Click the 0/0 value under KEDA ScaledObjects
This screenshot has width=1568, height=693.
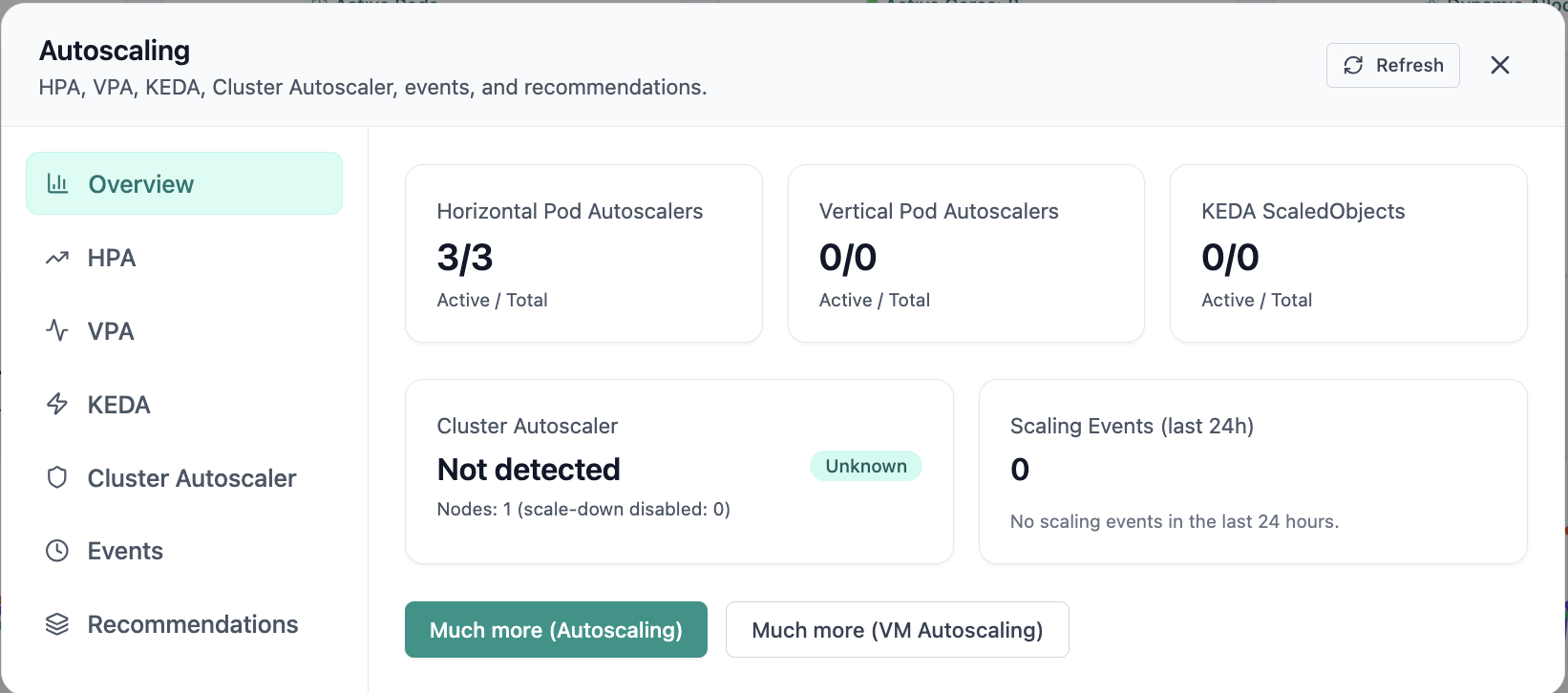pos(1230,258)
